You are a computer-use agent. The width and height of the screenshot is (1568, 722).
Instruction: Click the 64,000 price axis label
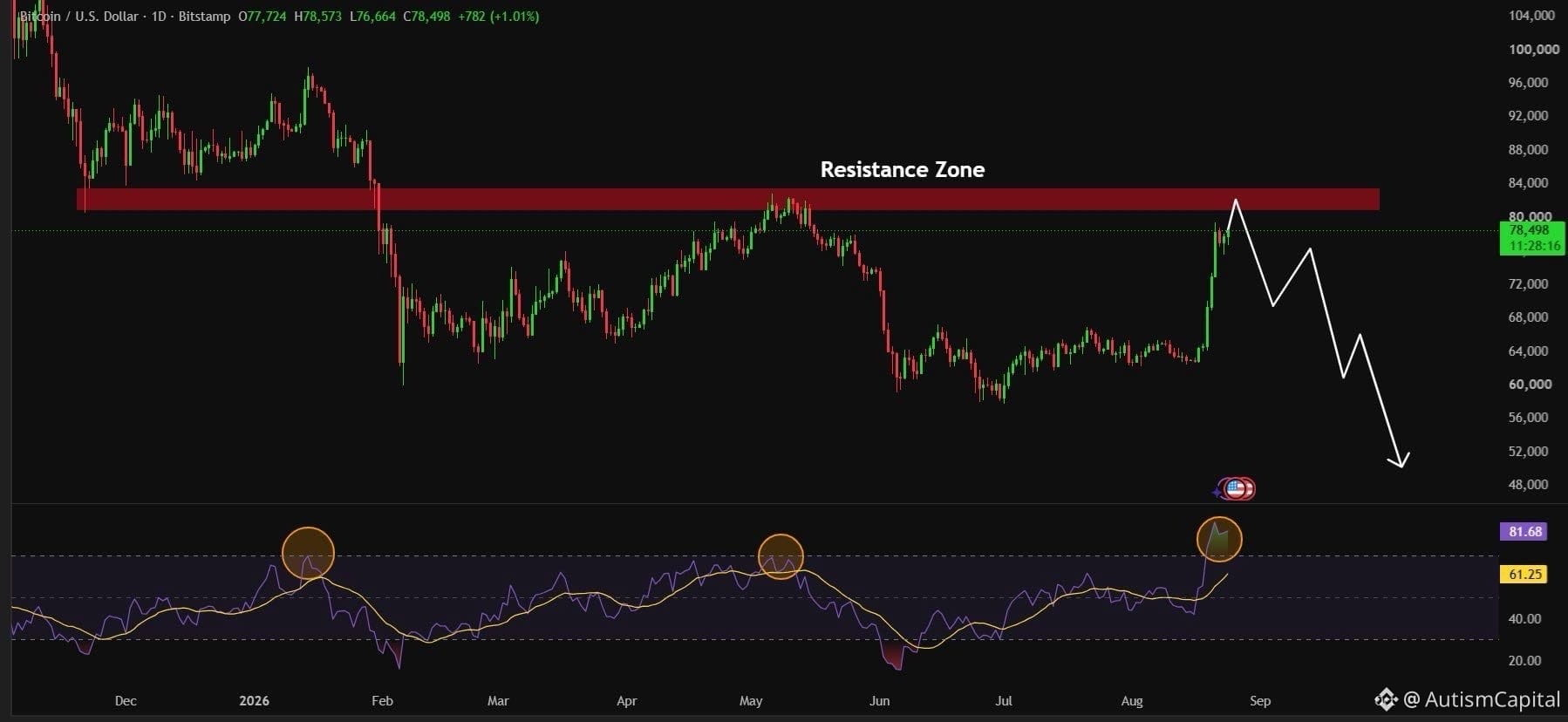pos(1529,351)
